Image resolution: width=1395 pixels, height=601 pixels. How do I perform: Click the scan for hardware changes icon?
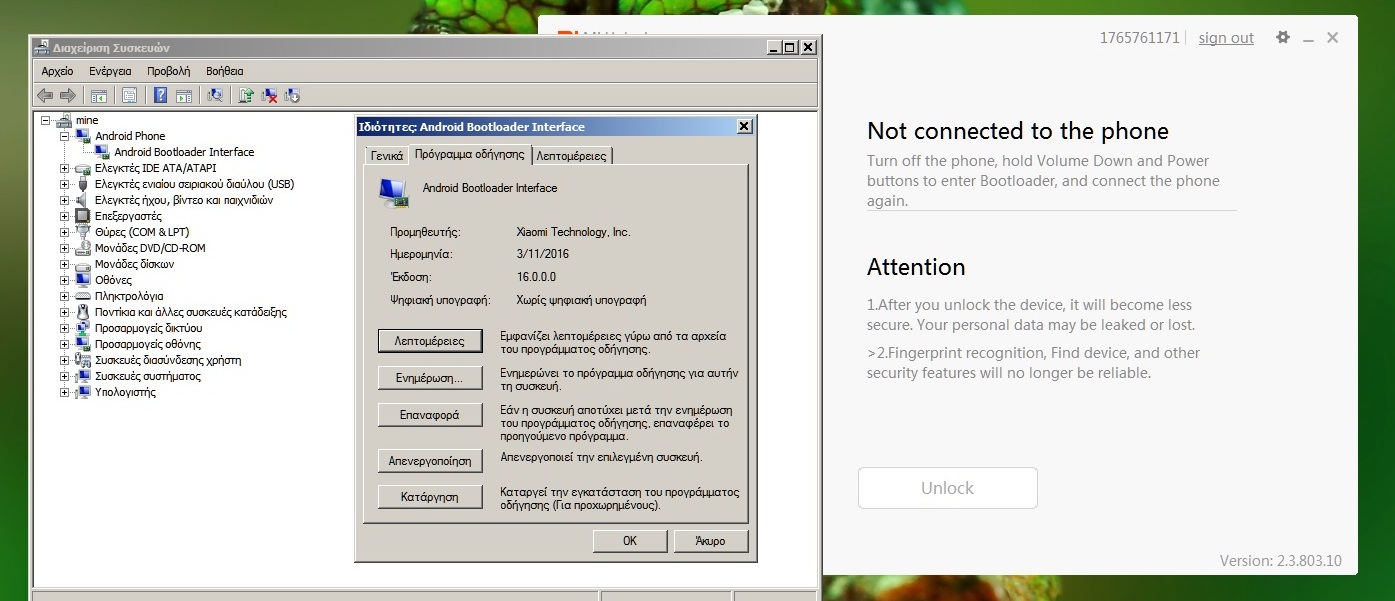215,96
